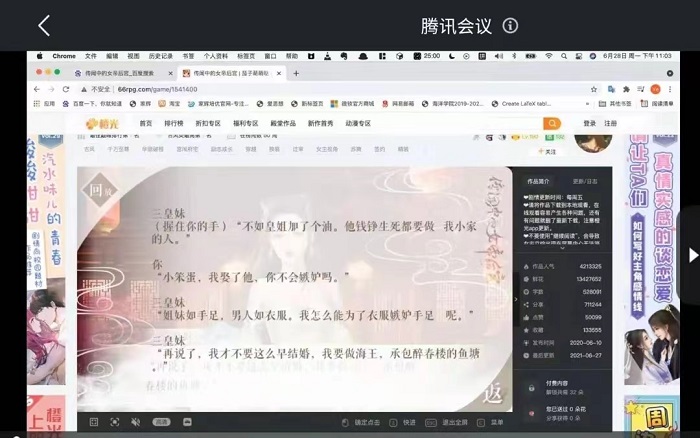Tap the back arrow in Tencent Meeting header
Screen dimensions: 700x438
coord(44,25)
